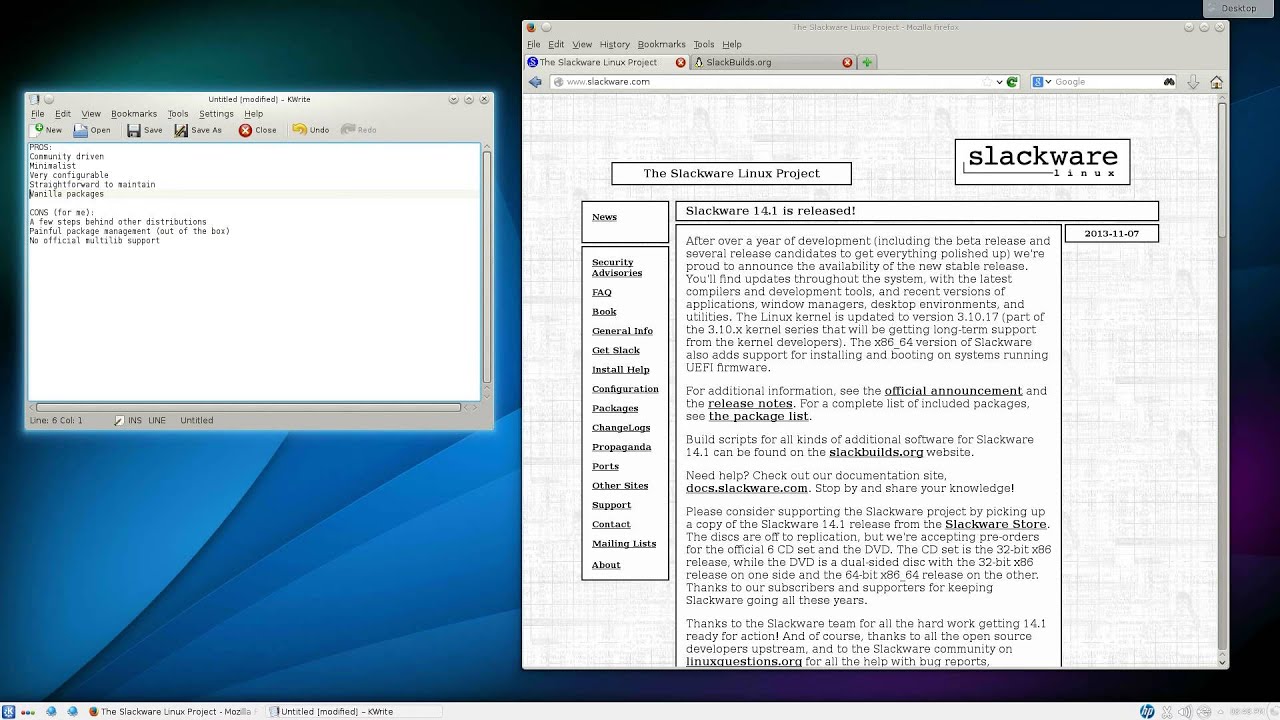The width and height of the screenshot is (1280, 720).
Task: Open a new tab with green plus icon
Action: click(867, 62)
